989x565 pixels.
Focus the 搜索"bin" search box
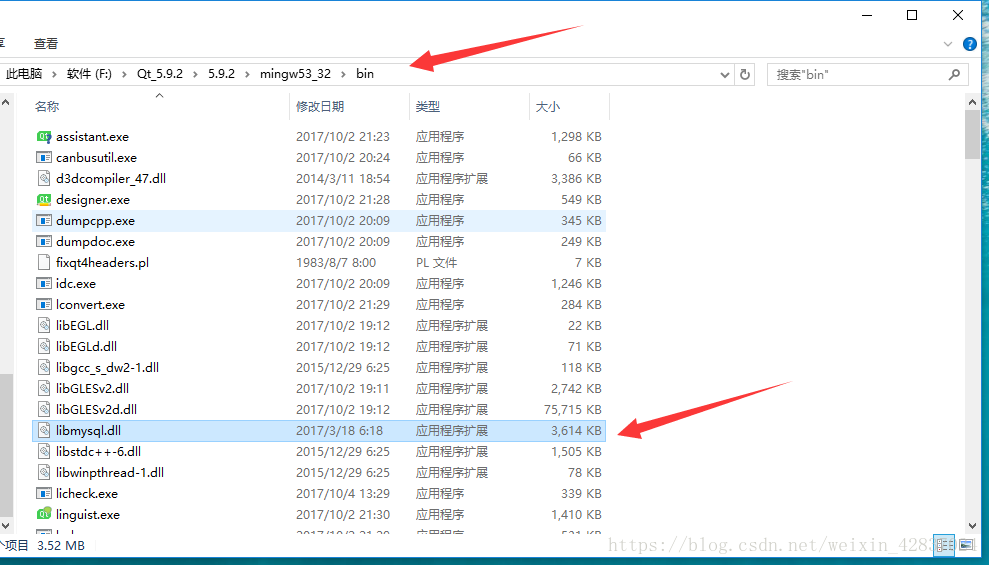(867, 74)
